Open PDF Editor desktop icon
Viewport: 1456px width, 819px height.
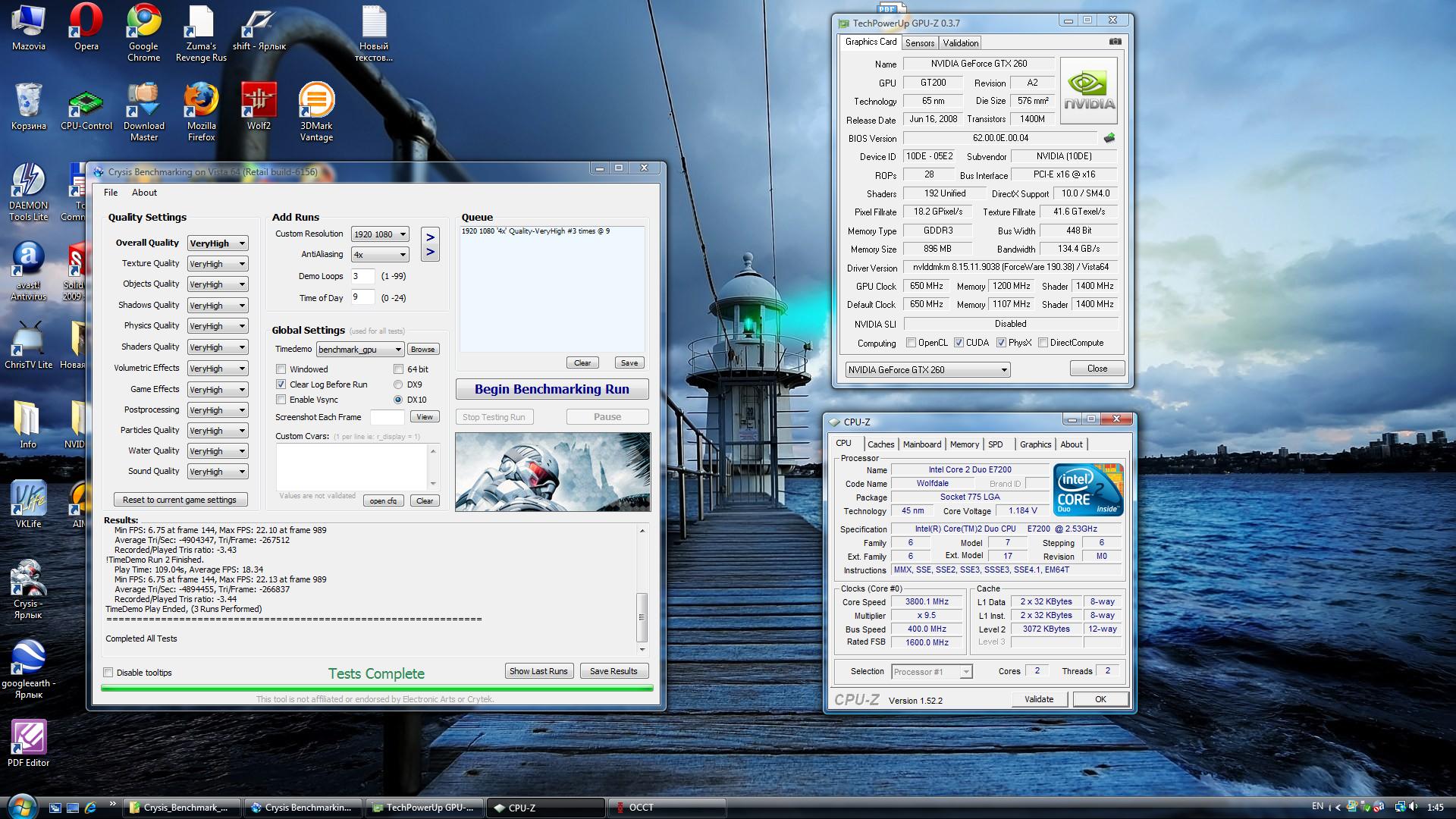29,743
